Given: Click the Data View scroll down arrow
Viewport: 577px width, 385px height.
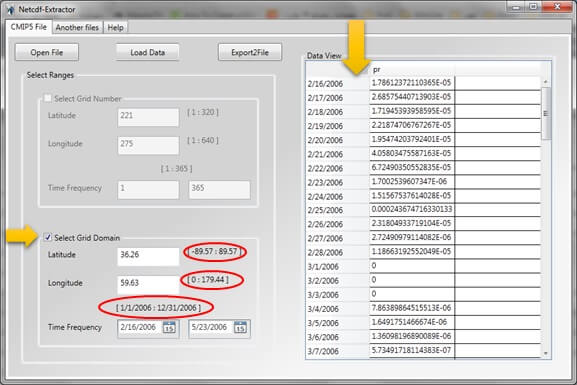Looking at the screenshot, I should click(546, 353).
